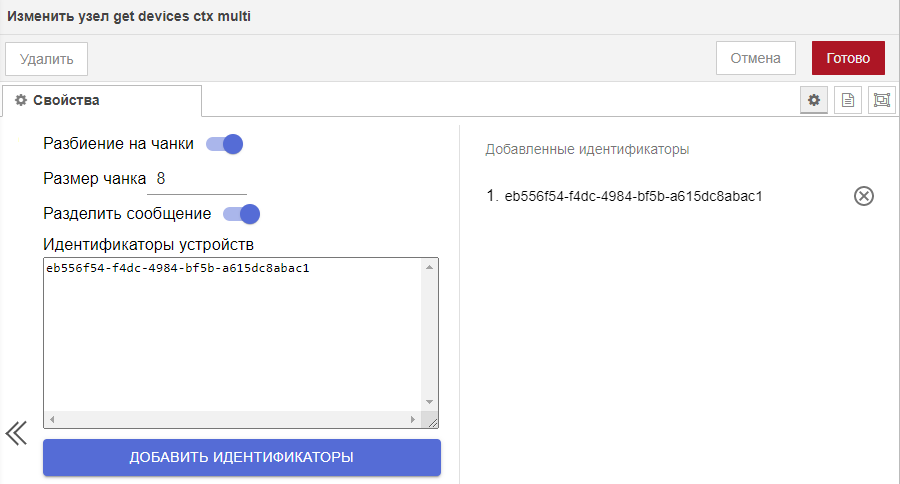Image resolution: width=900 pixels, height=484 pixels.
Task: Click the textarea scroll up arrow
Action: click(430, 267)
